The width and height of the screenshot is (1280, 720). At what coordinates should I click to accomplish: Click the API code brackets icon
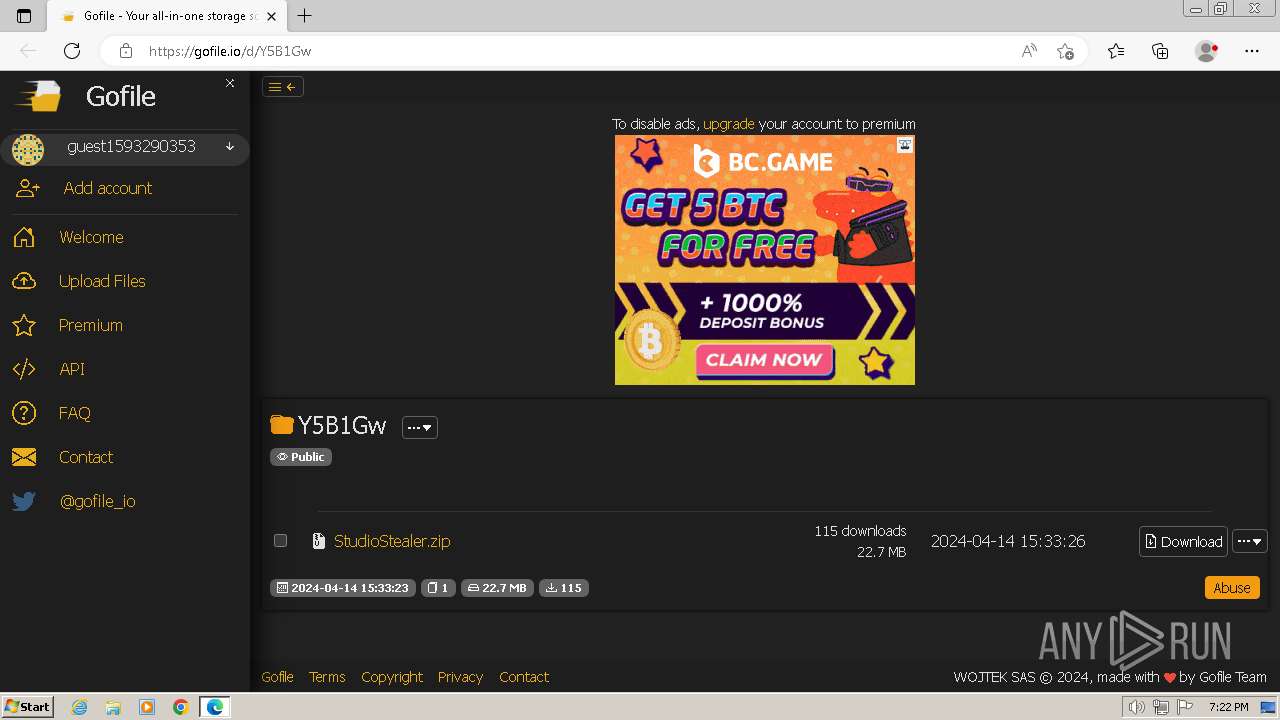pos(24,369)
